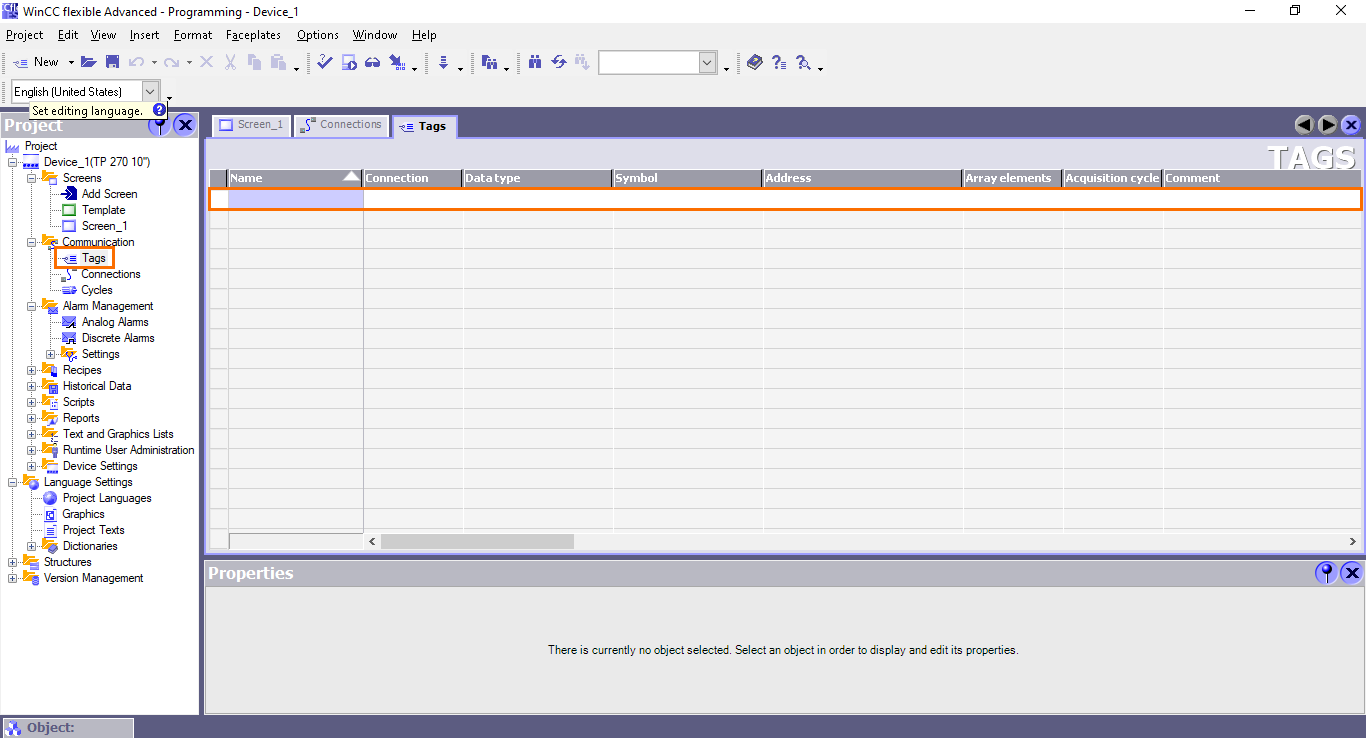Click the Replace swirl arrows icon
The image size is (1366, 738).
coord(559,62)
